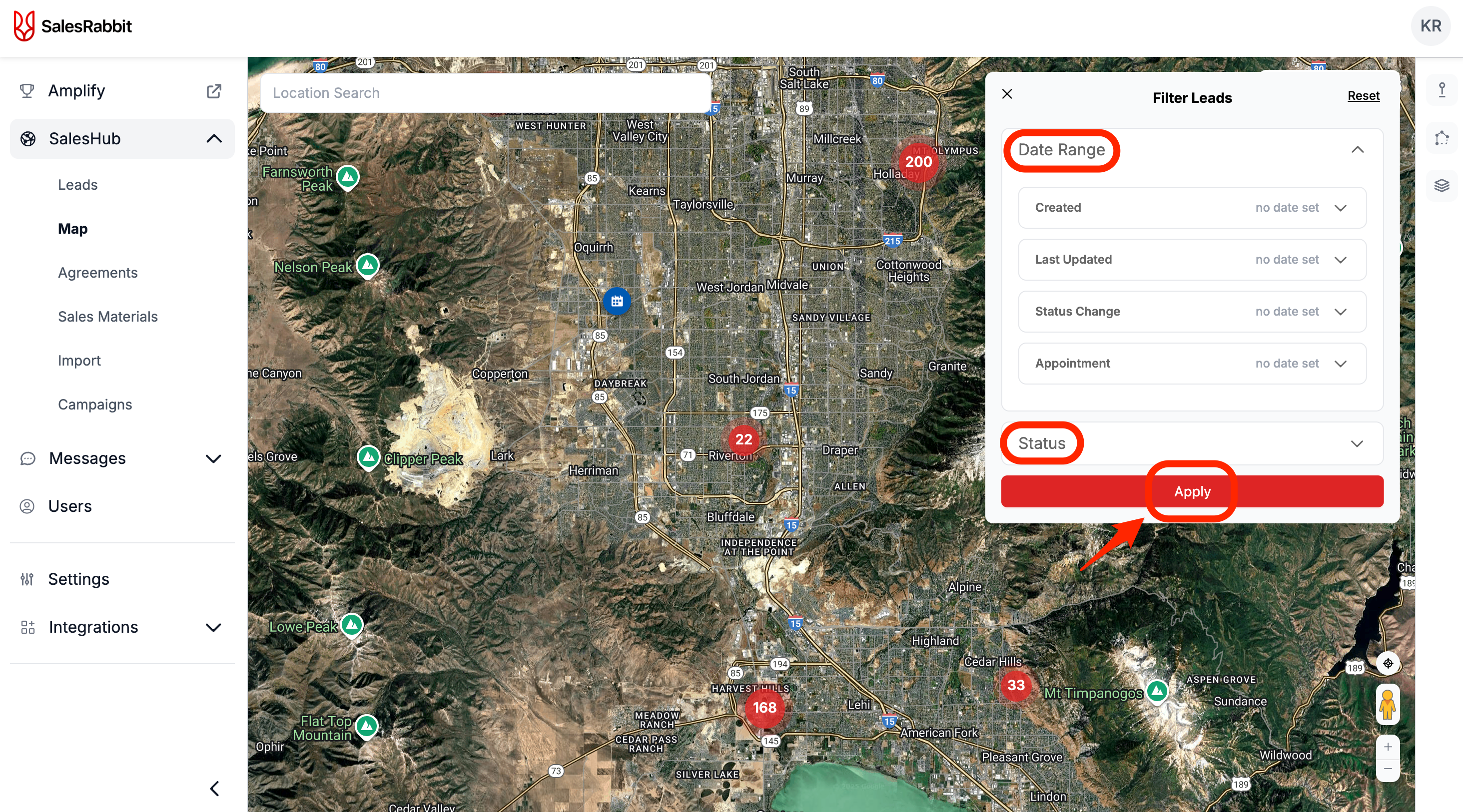The image size is (1463, 812).
Task: Open the Created date dropdown
Action: coord(1340,208)
